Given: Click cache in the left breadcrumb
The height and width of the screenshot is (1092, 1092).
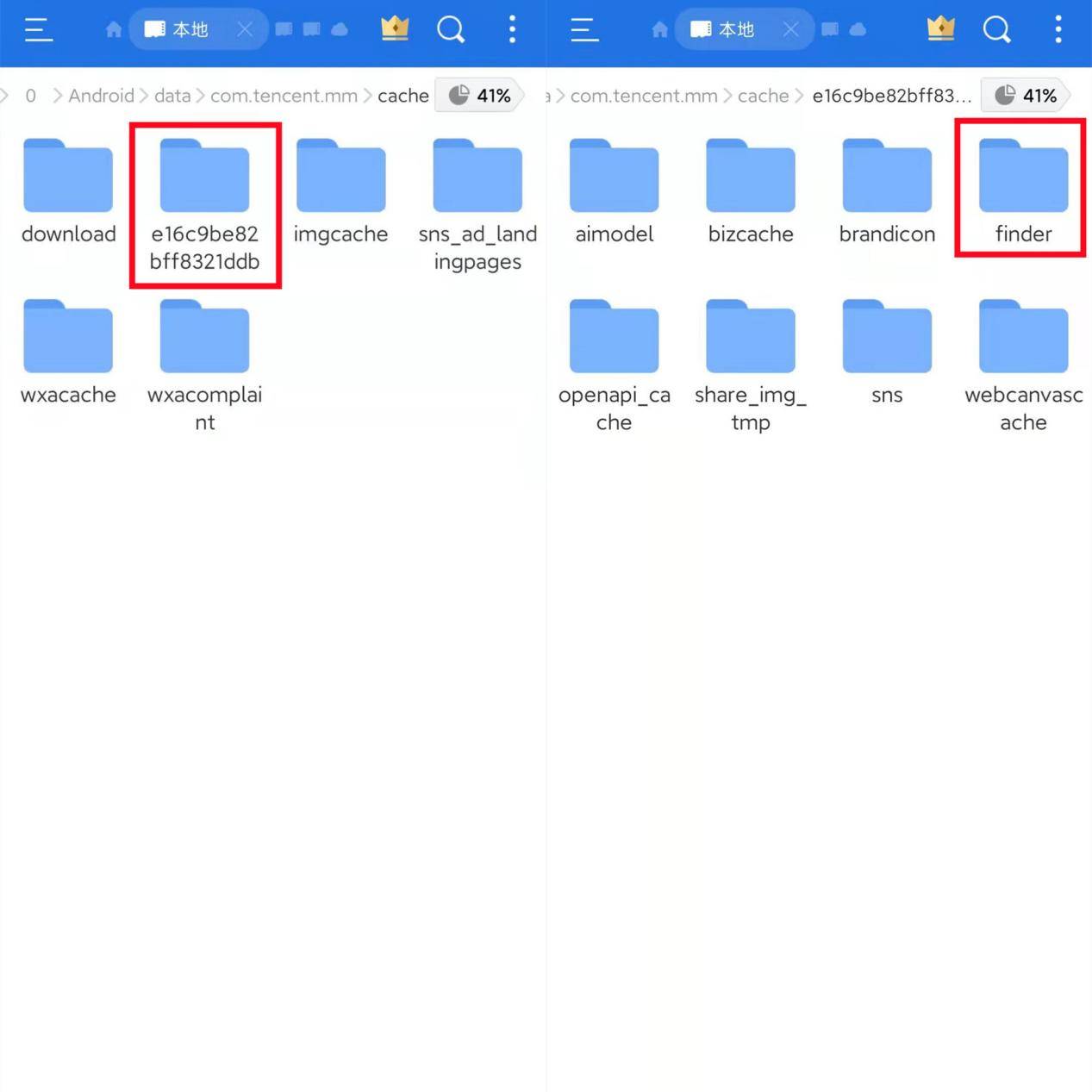Looking at the screenshot, I should tap(403, 96).
